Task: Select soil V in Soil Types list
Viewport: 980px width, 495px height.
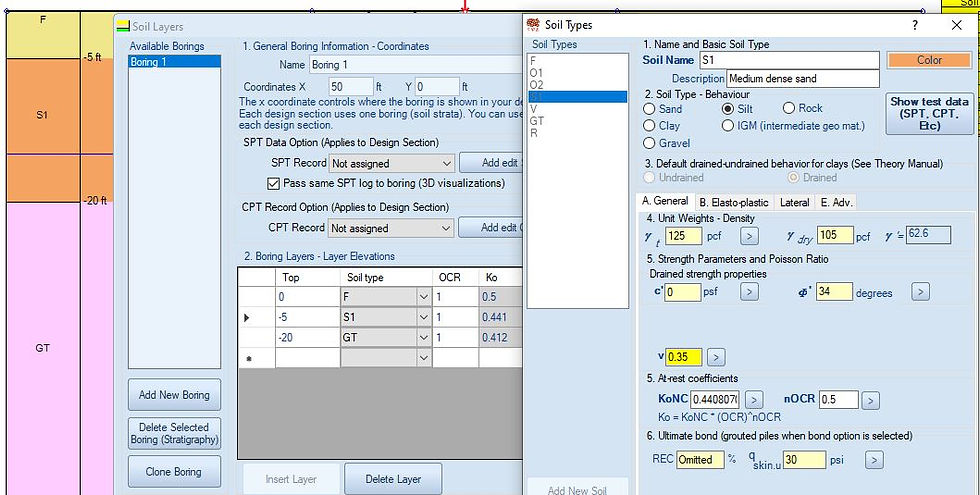Action: [x=577, y=109]
